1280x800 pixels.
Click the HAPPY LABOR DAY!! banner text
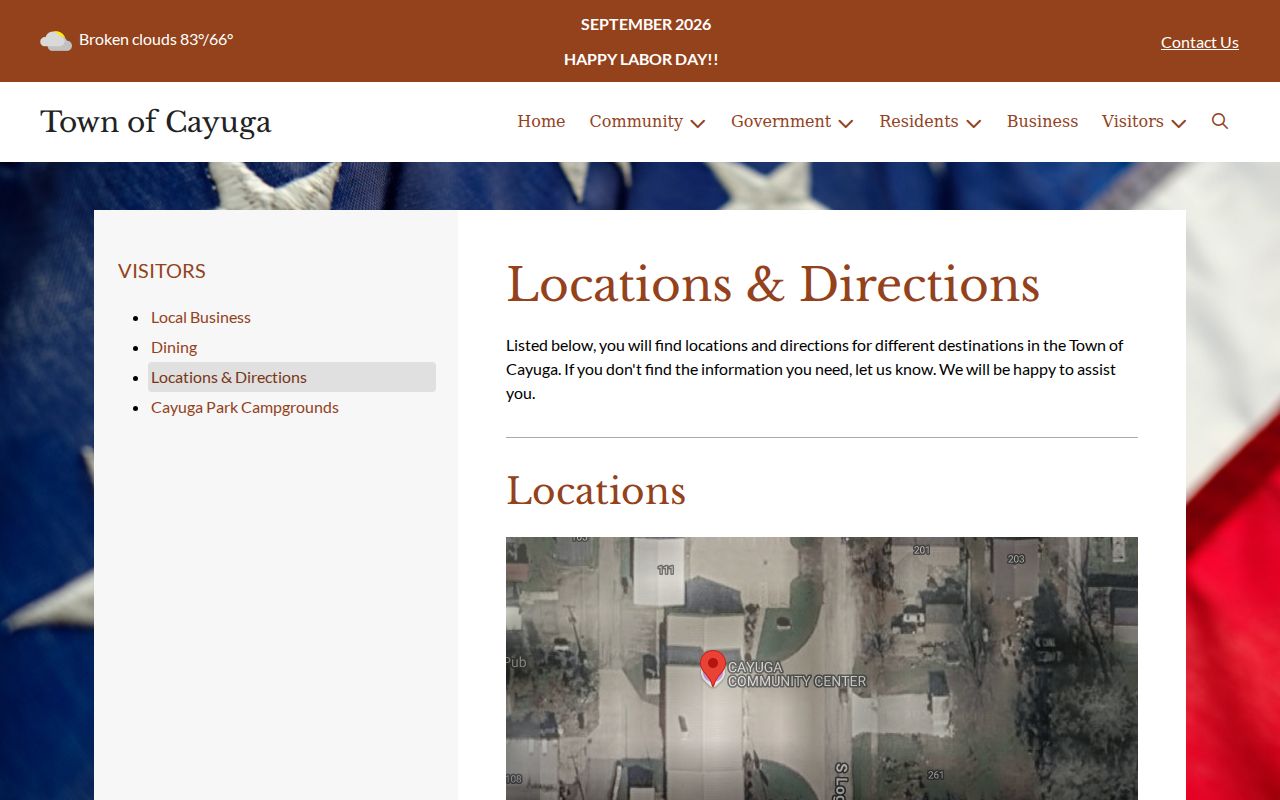pos(641,59)
